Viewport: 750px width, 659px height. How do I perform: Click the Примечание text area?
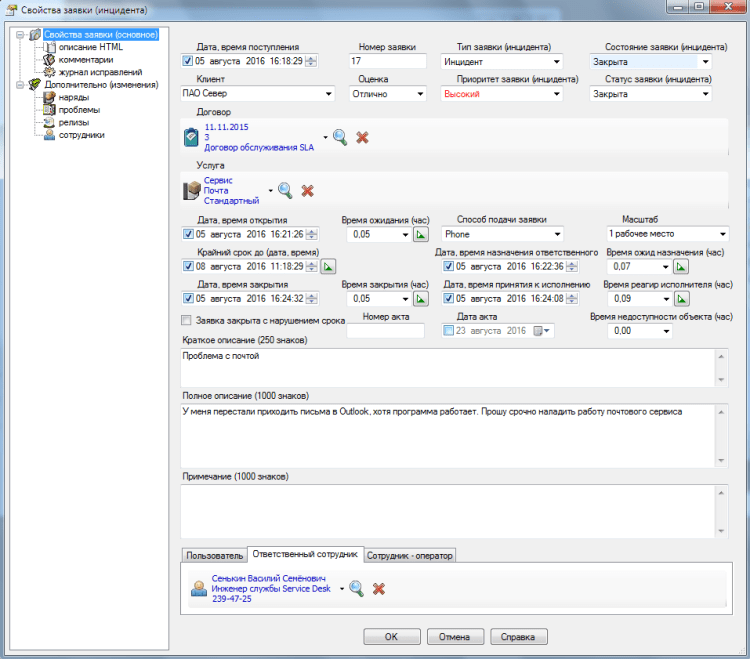tap(448, 511)
